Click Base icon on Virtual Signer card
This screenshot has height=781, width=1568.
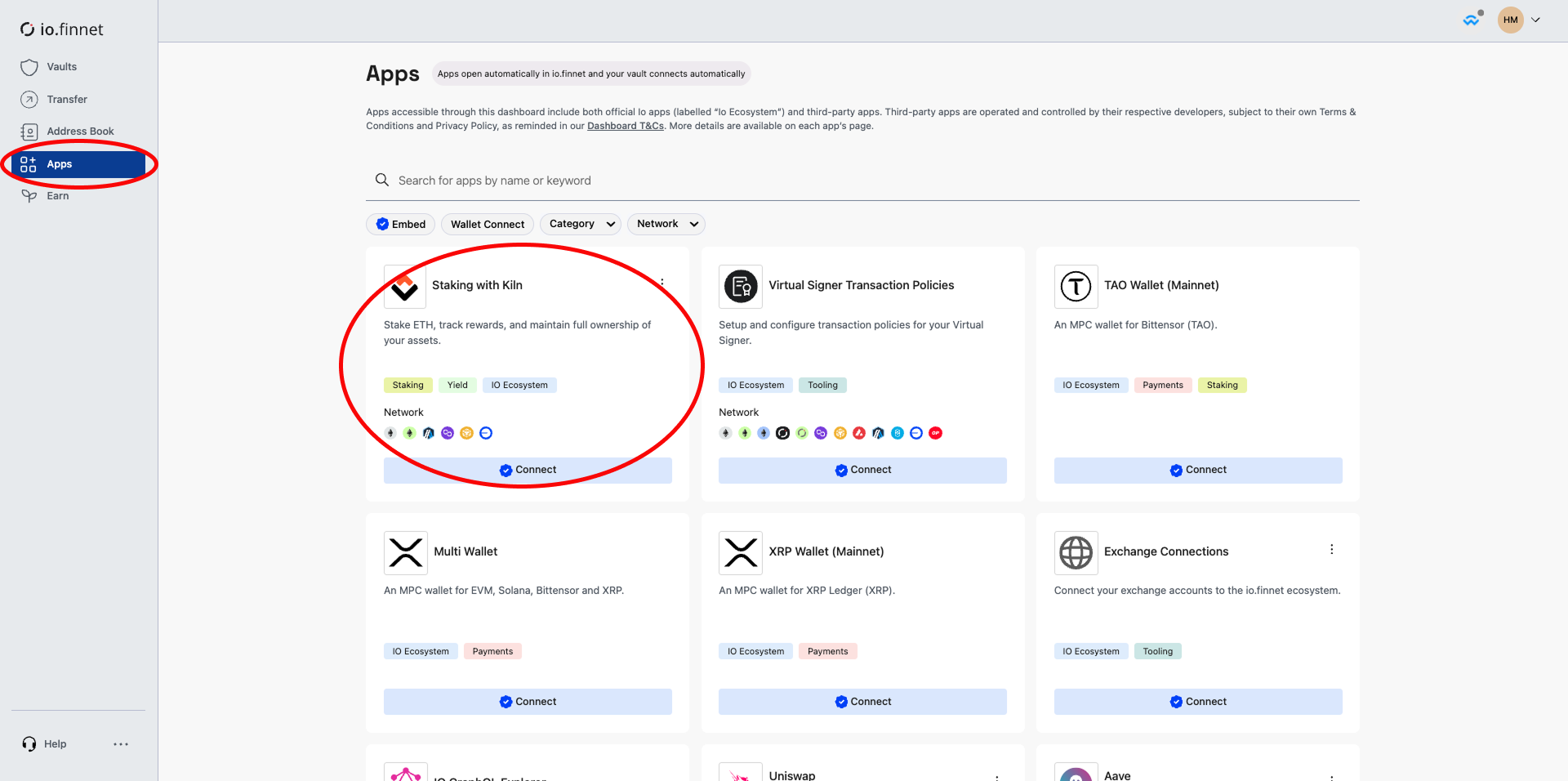pos(916,433)
